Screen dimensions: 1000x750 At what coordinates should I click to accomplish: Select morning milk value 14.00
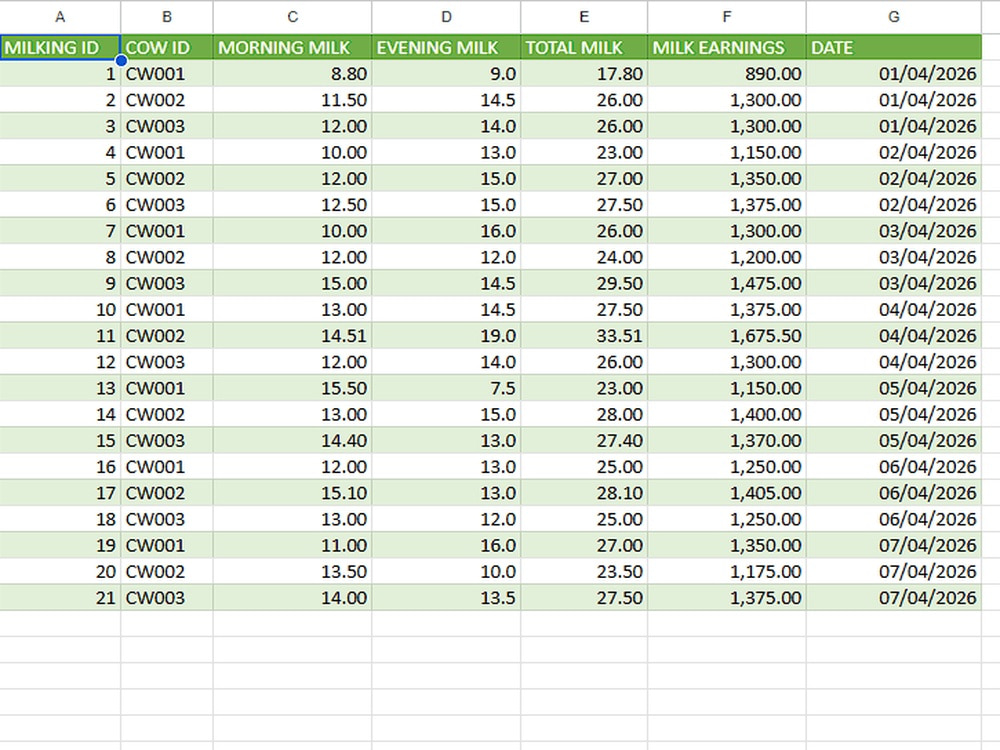tap(292, 597)
